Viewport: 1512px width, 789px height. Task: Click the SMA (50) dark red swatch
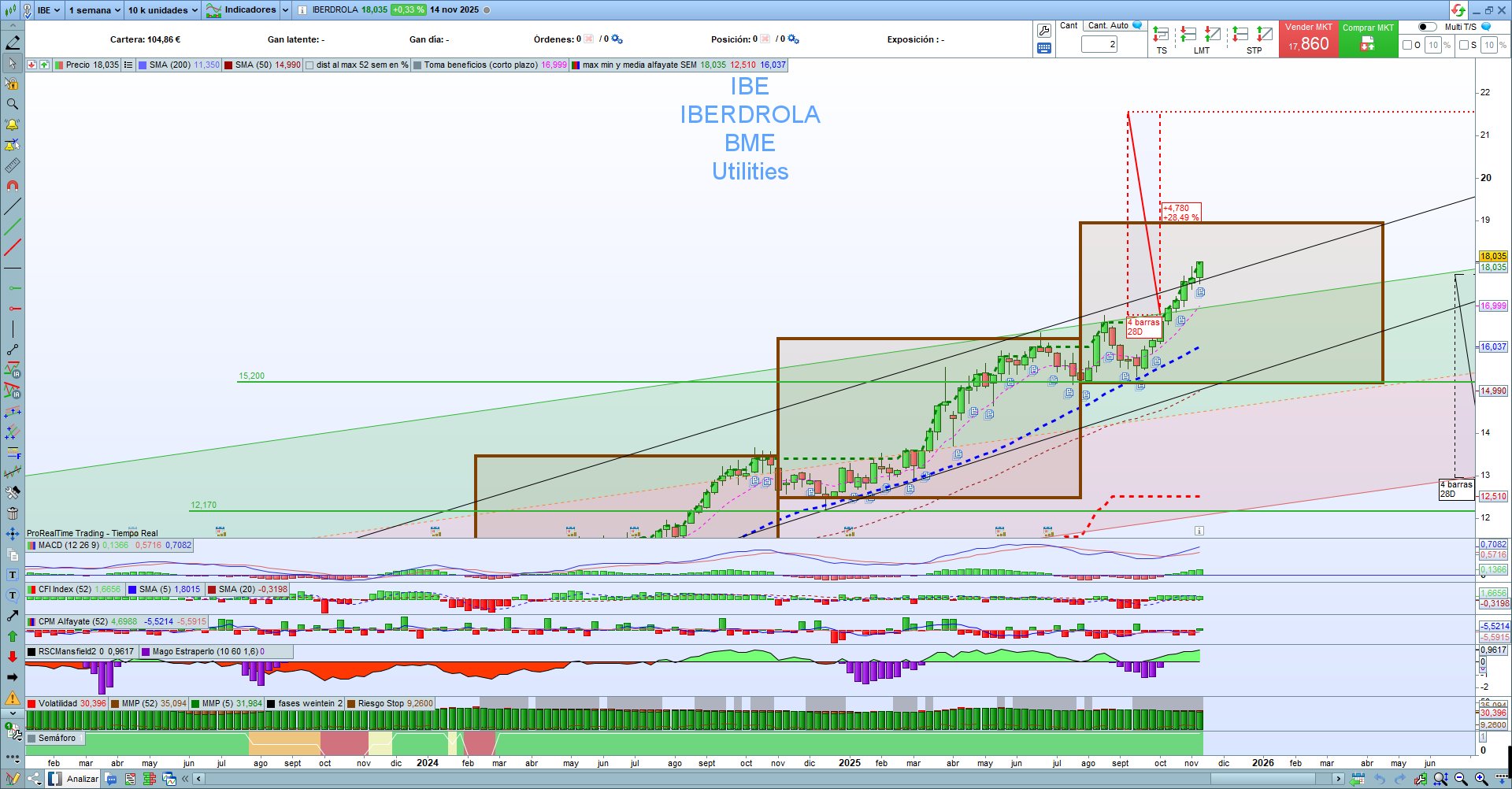pyautogui.click(x=228, y=65)
